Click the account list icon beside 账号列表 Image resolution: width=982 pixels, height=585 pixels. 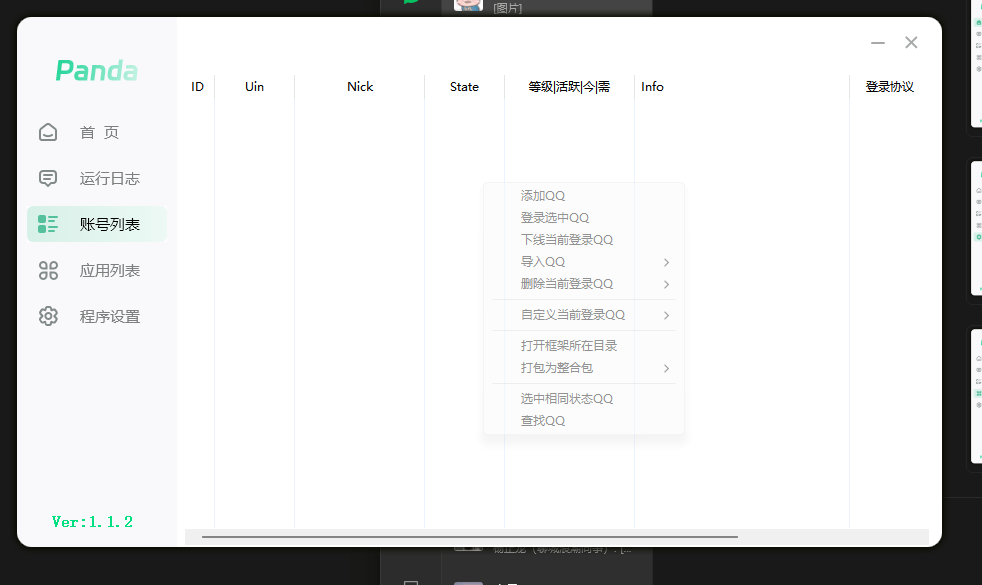48,223
